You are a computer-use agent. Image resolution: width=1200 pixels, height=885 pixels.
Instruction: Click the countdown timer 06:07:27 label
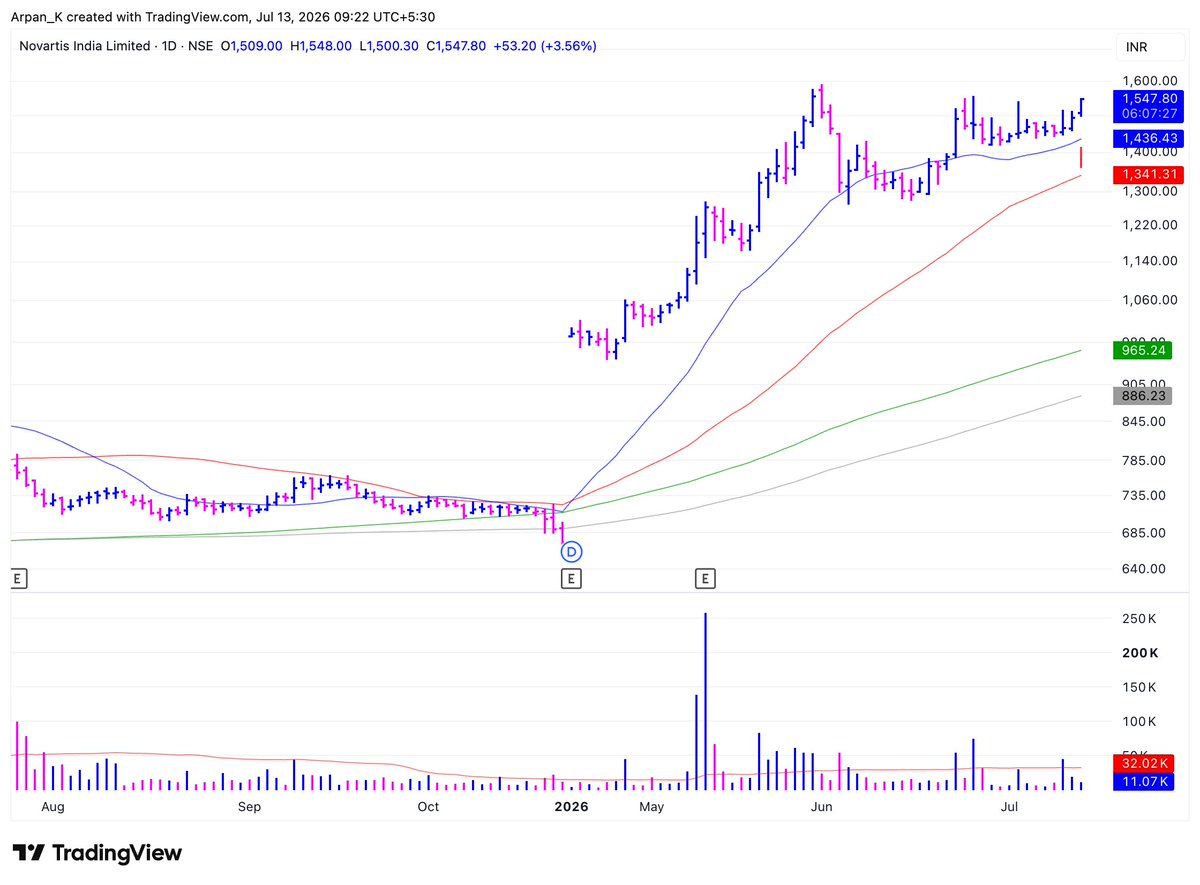point(1147,113)
